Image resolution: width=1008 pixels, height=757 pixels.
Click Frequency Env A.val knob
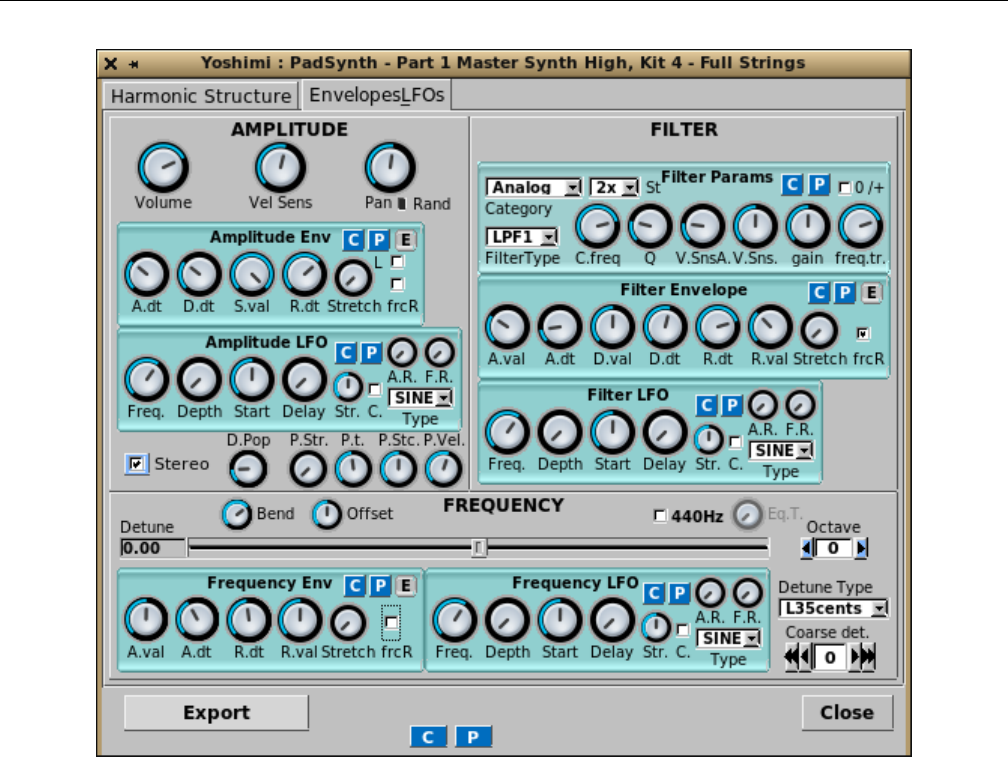pyautogui.click(x=147, y=620)
